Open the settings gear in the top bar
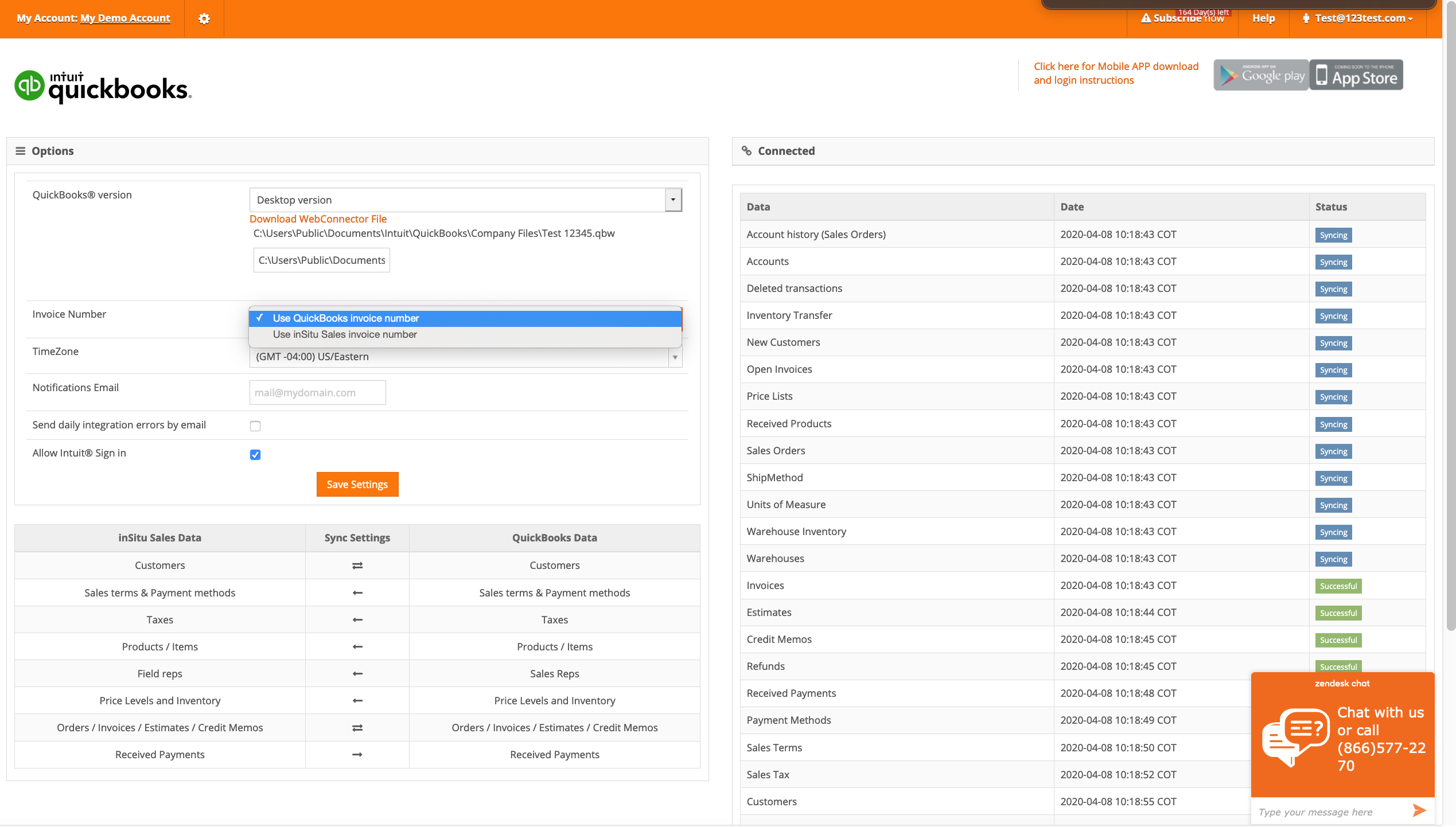The width and height of the screenshot is (1456, 827). (204, 18)
